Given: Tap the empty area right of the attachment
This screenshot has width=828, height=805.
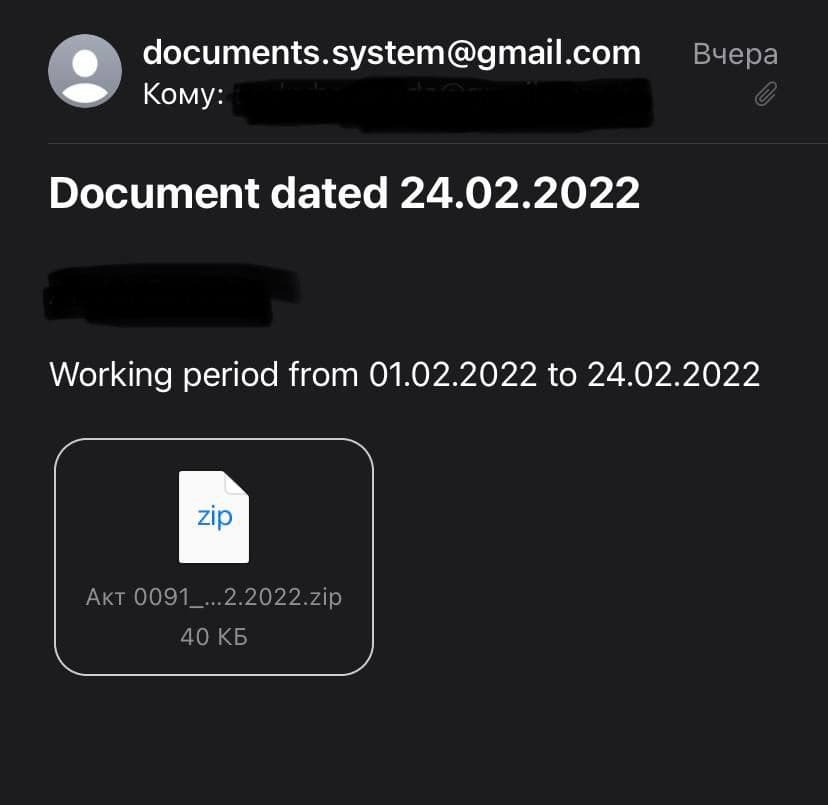Looking at the screenshot, I should click(600, 556).
